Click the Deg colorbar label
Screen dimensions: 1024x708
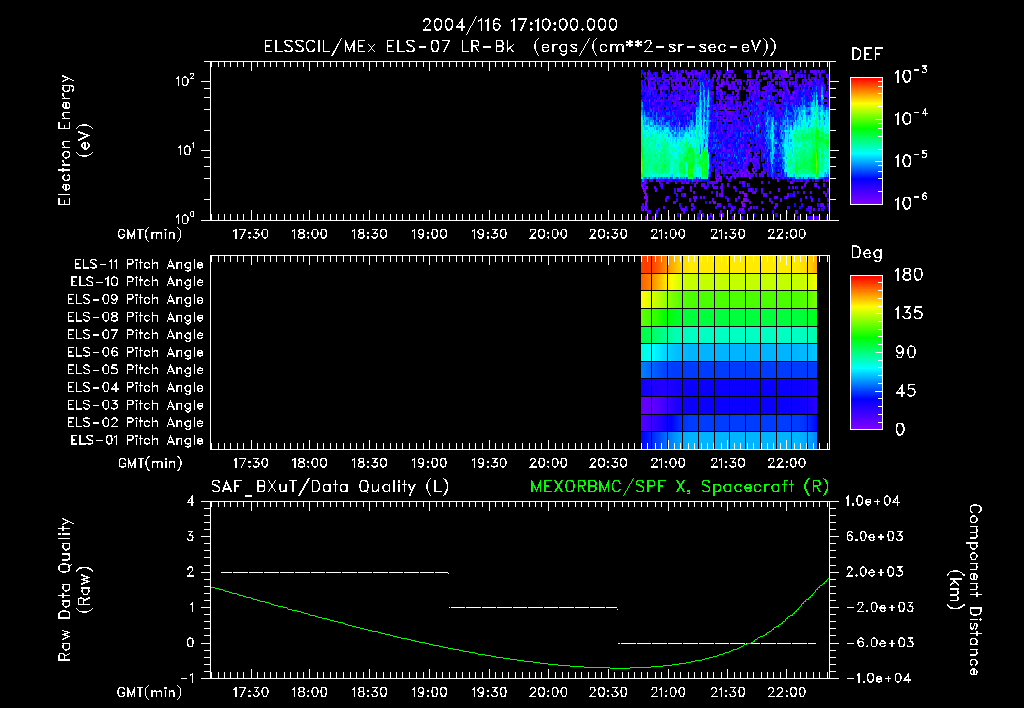[866, 253]
